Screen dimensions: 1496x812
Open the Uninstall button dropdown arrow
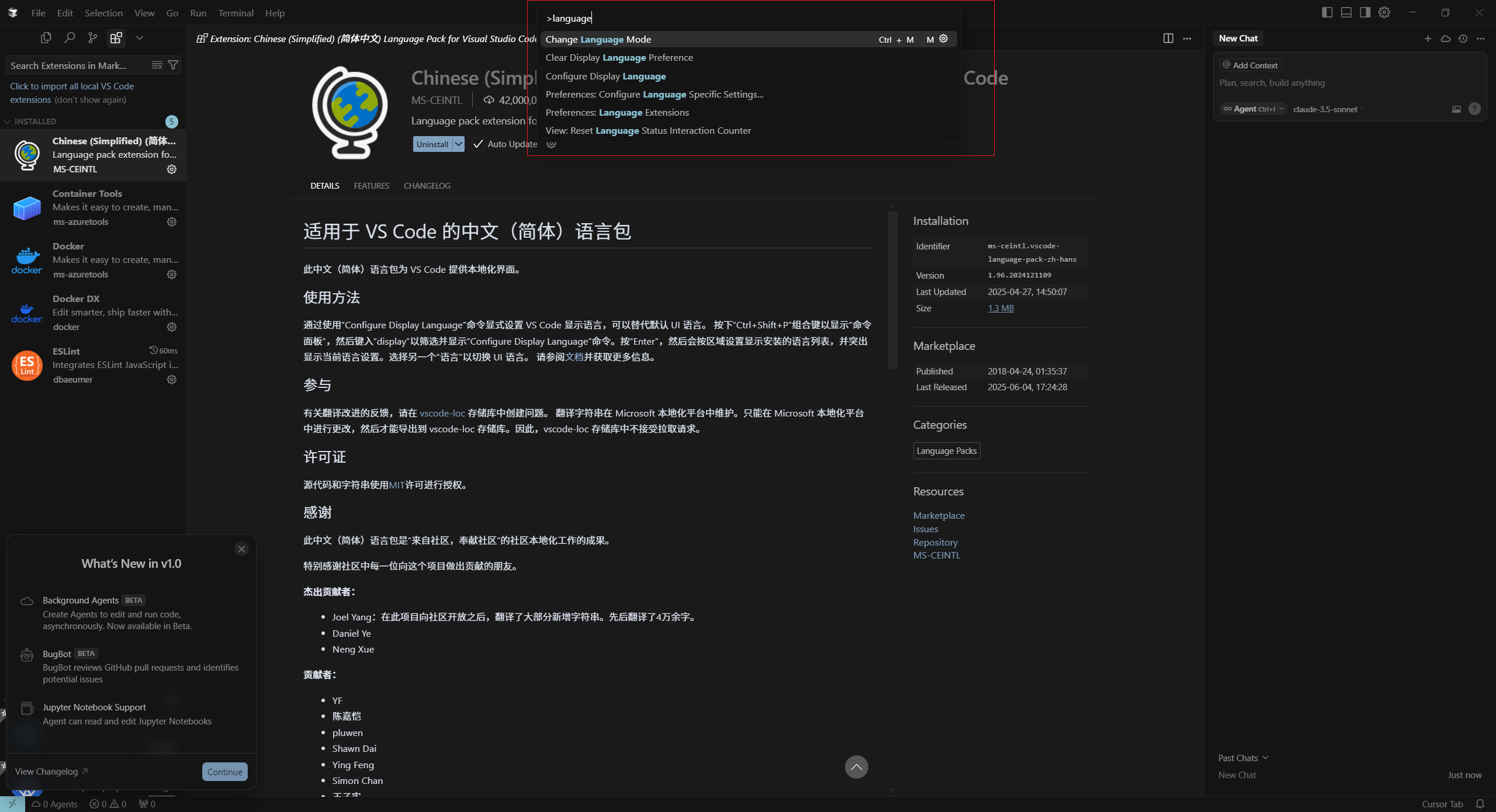click(459, 144)
